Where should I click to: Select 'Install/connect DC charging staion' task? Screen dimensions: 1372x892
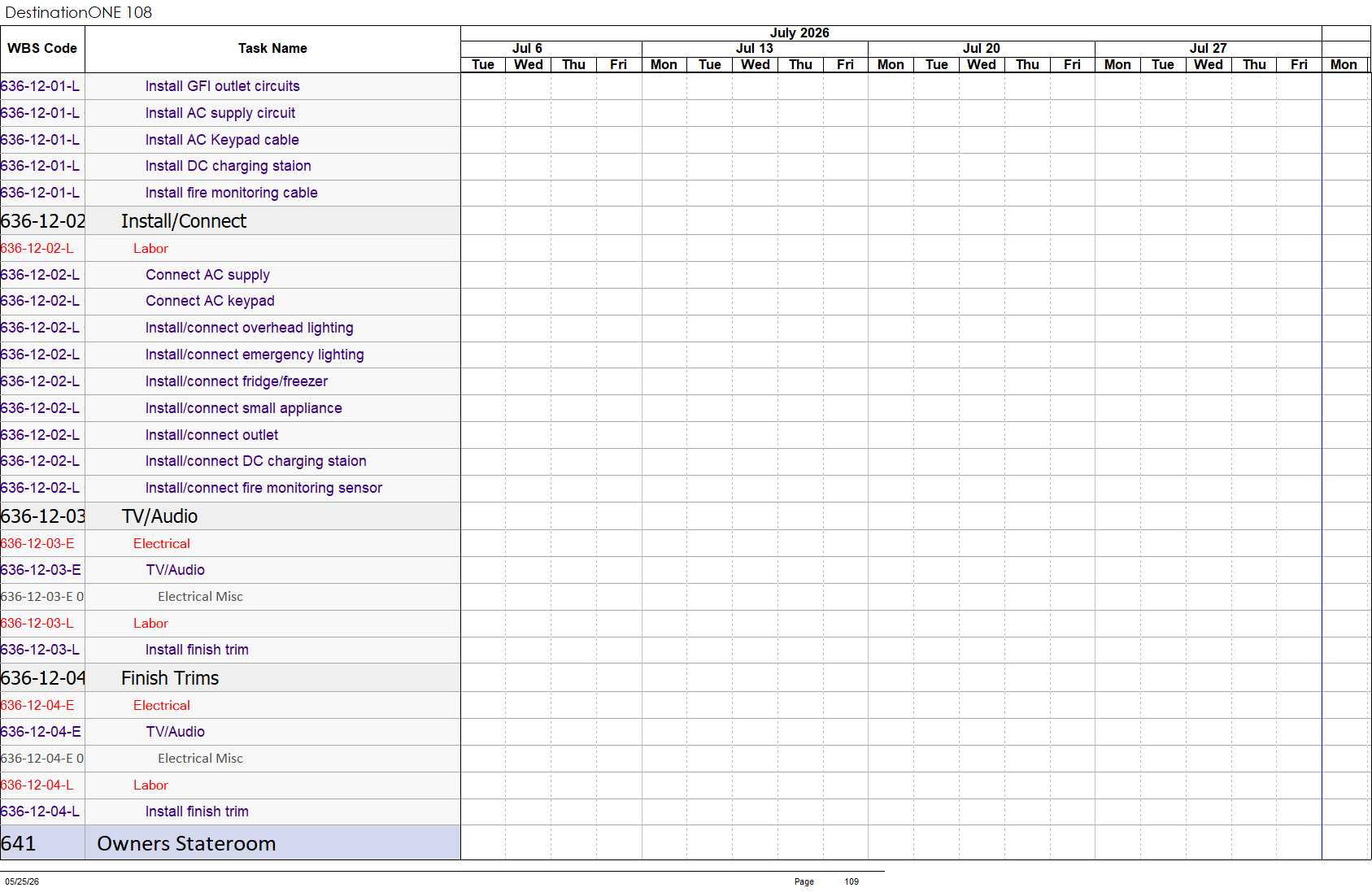255,461
